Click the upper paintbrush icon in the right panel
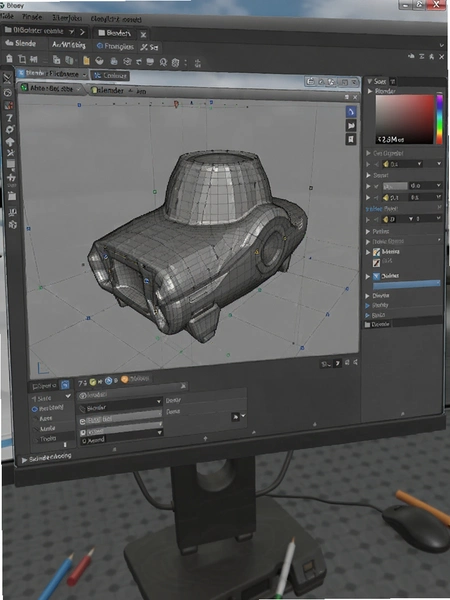Image resolution: width=450 pixels, height=600 pixels. click(x=377, y=252)
